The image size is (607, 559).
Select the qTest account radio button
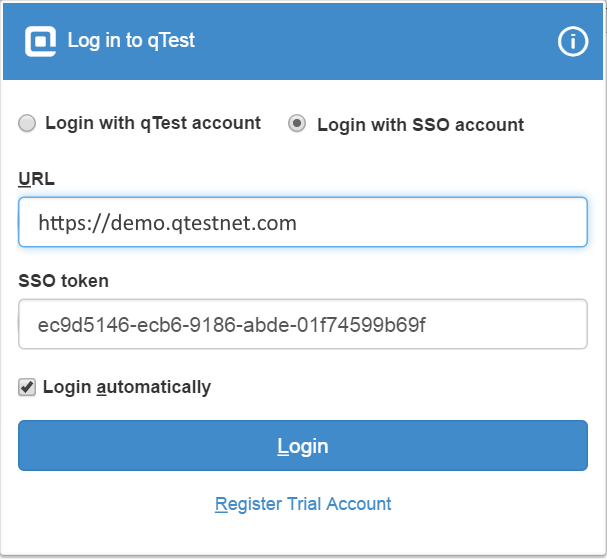[x=27, y=123]
